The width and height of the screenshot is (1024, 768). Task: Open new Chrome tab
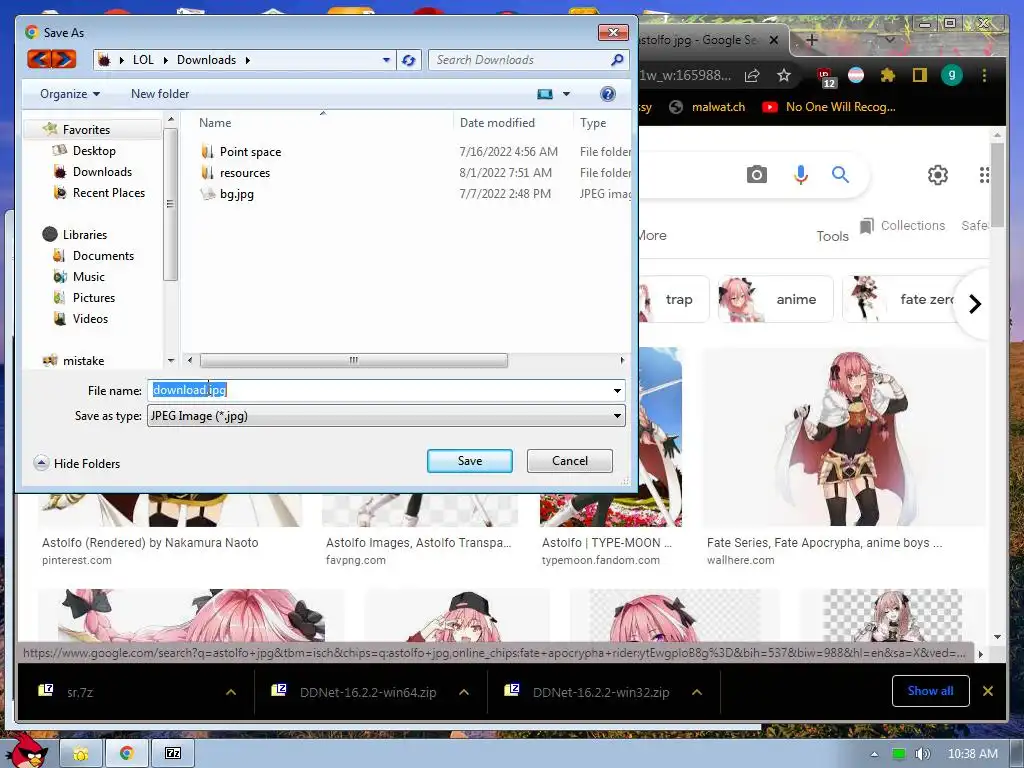point(812,40)
